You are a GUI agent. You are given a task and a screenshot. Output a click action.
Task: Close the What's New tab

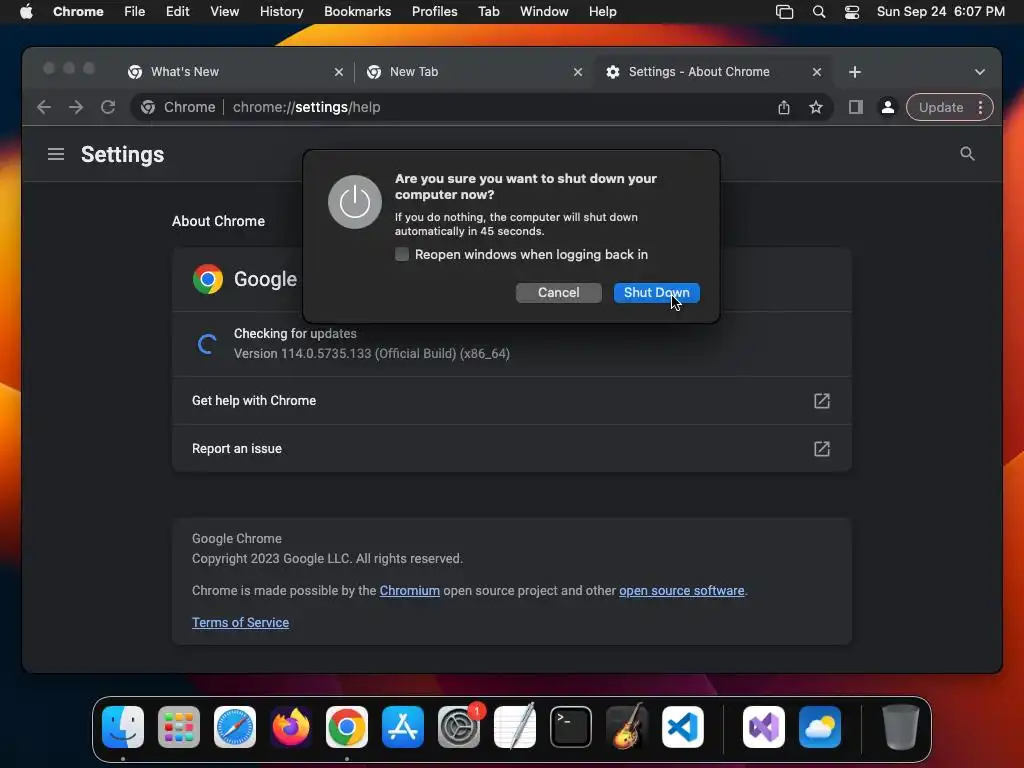[x=338, y=72]
